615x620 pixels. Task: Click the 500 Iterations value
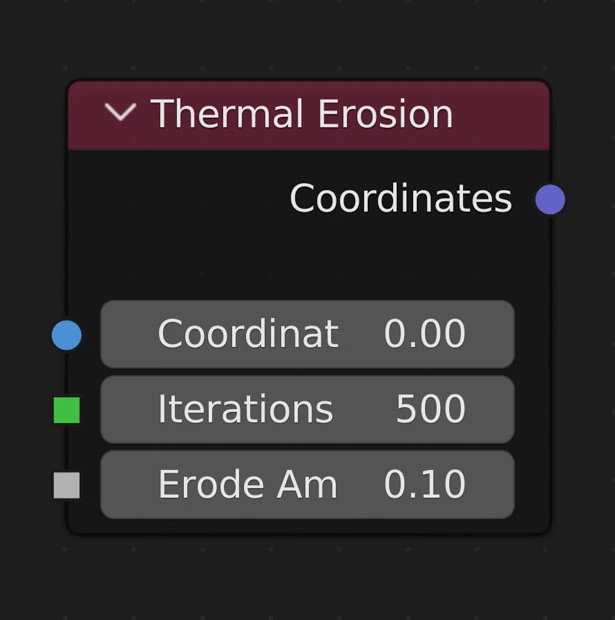click(x=430, y=409)
